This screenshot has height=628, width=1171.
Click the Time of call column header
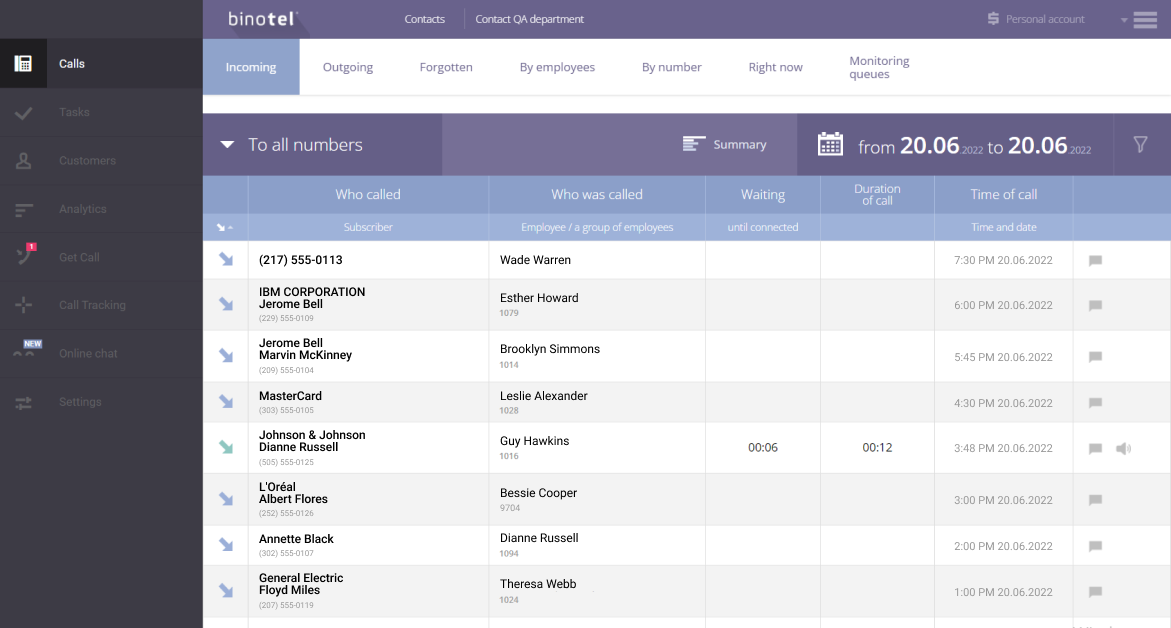(x=1004, y=194)
